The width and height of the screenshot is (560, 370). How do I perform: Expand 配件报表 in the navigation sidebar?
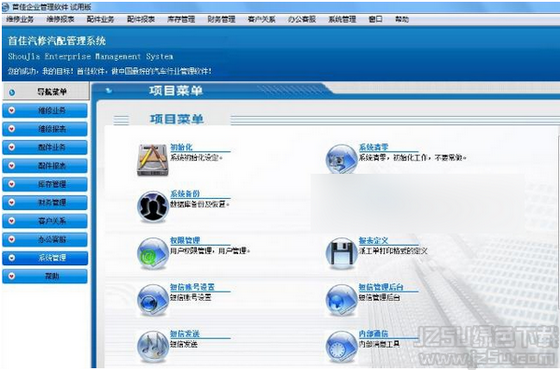coord(45,166)
